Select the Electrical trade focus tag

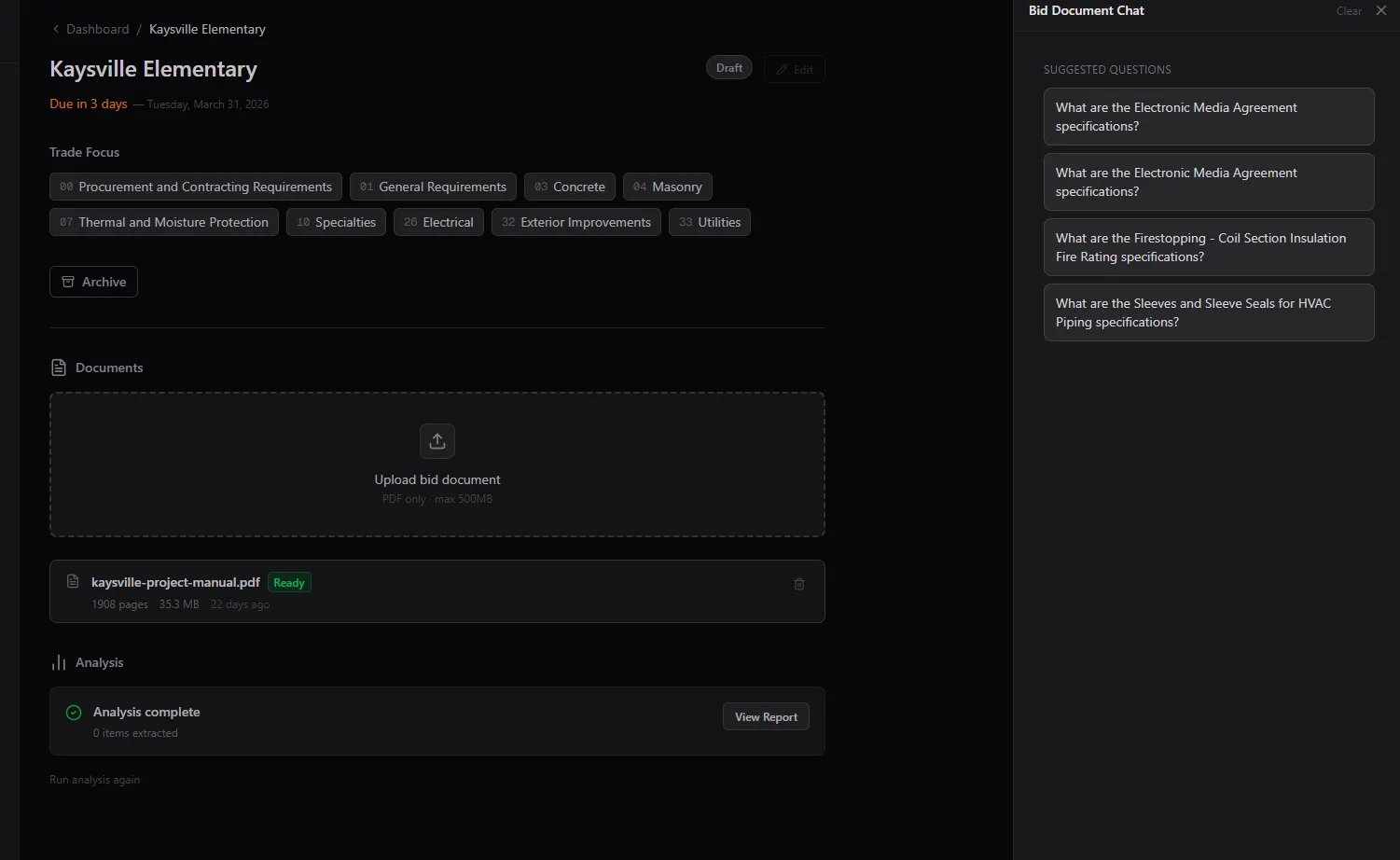point(438,222)
